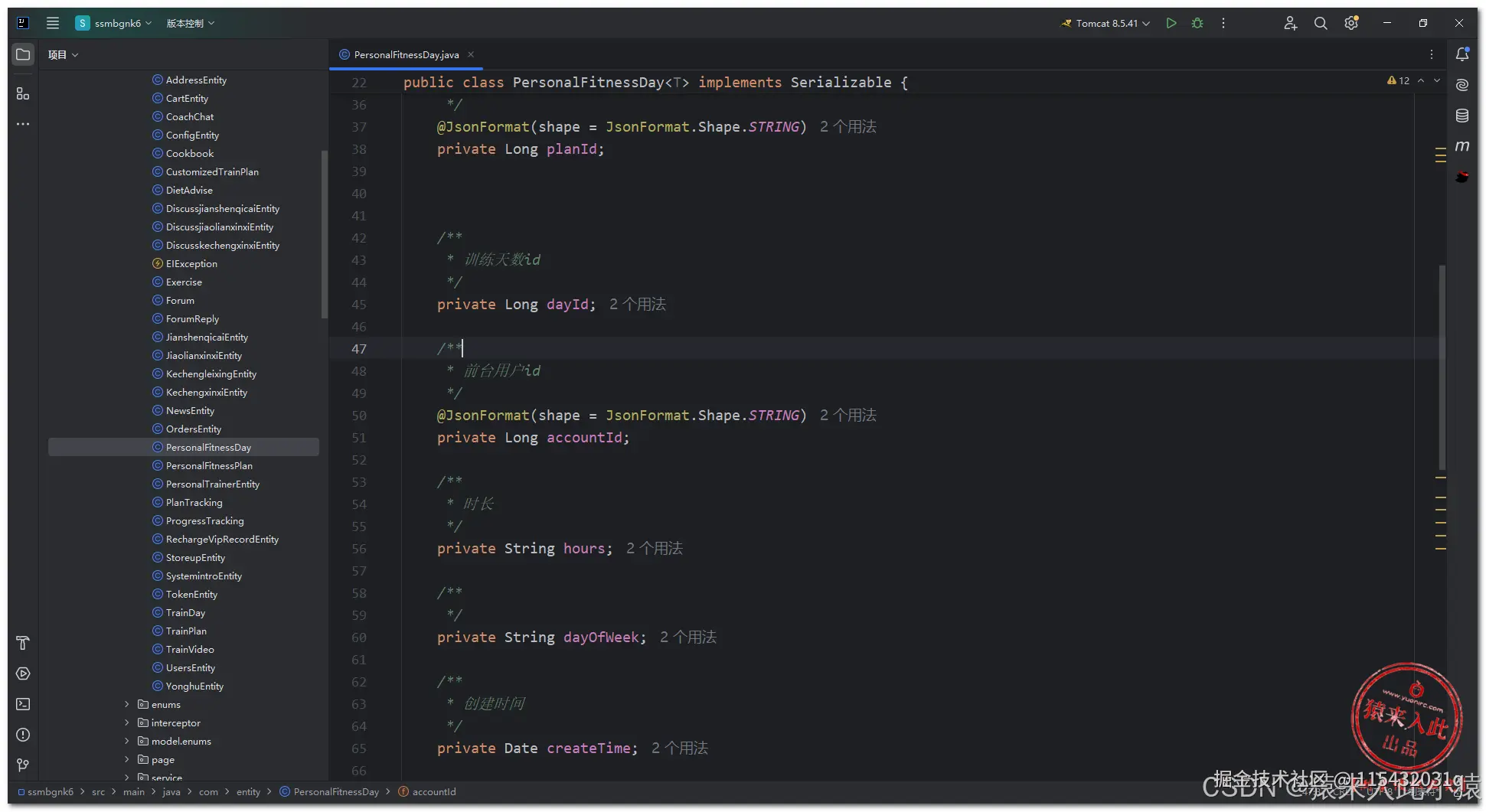Viewport: 1486px width, 812px height.
Task: Open the AI Assistant spiral icon
Action: pos(1462,85)
